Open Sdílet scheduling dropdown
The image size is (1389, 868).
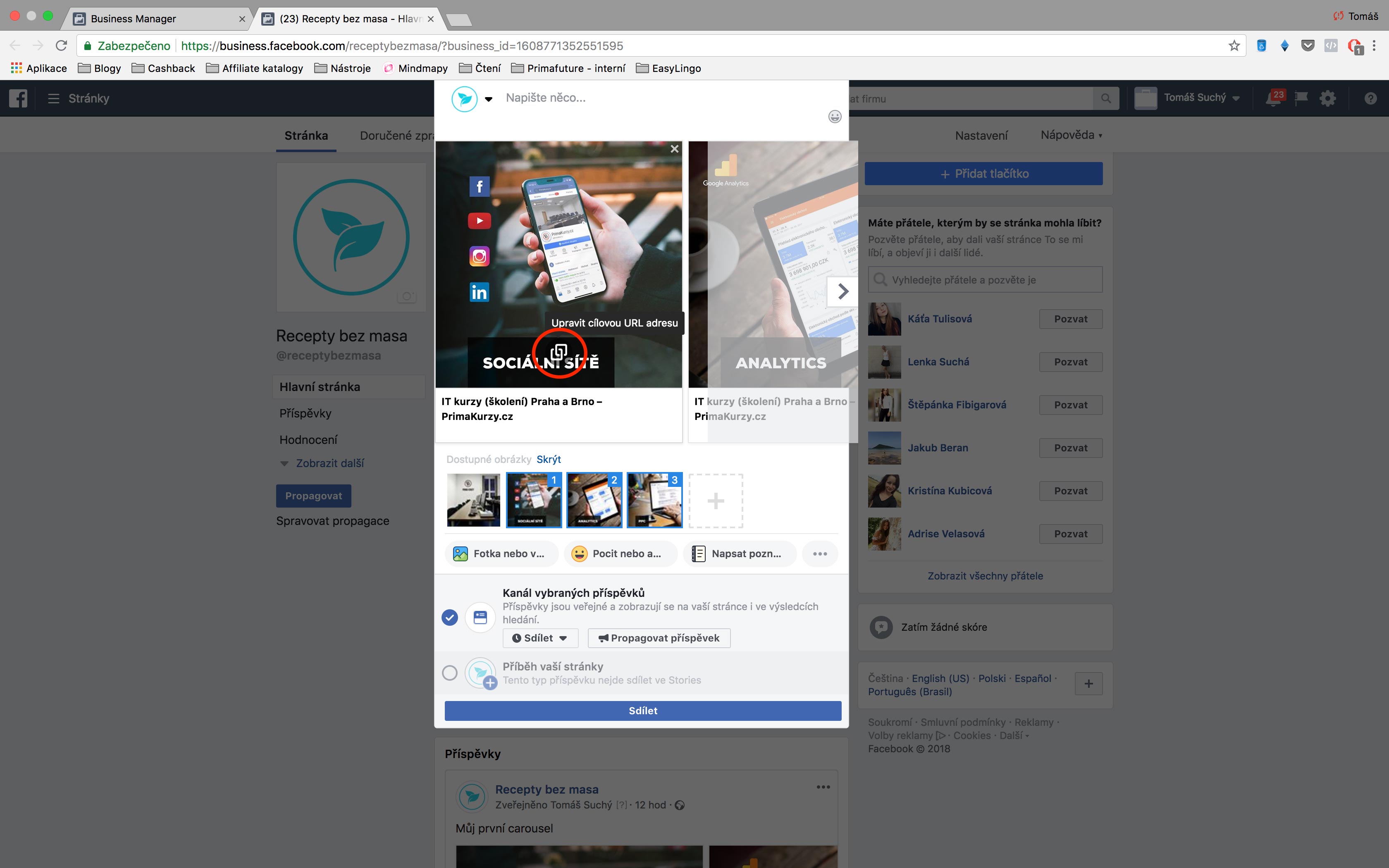540,638
